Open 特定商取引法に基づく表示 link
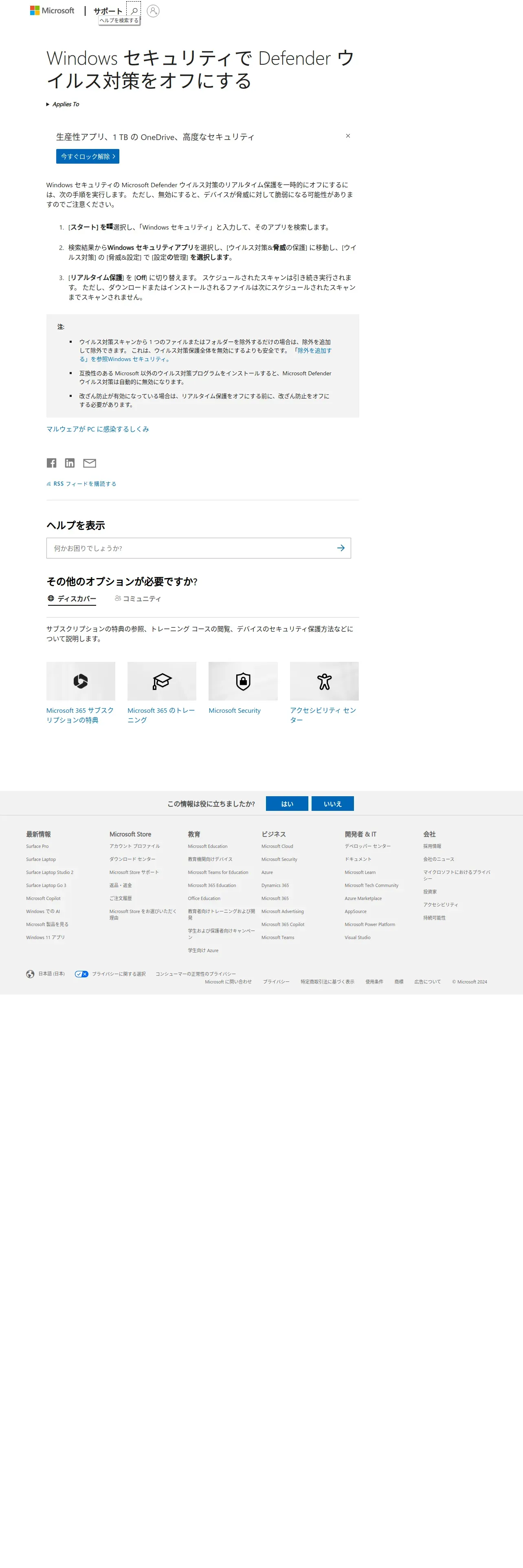This screenshot has width=523, height=1568. point(327,982)
